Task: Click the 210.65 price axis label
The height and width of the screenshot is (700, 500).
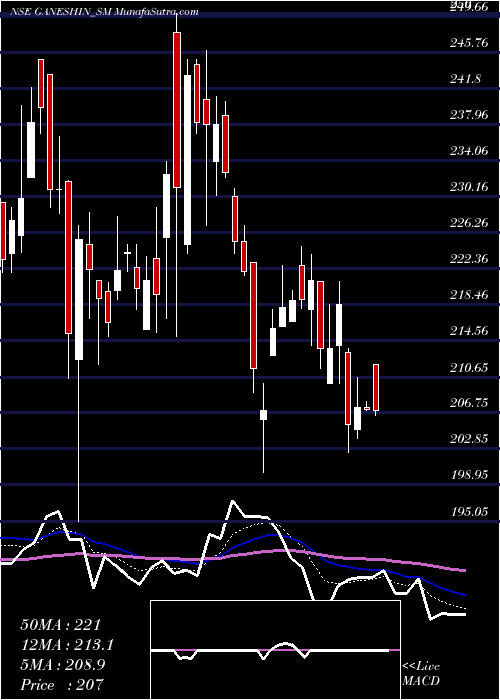Action: point(470,367)
